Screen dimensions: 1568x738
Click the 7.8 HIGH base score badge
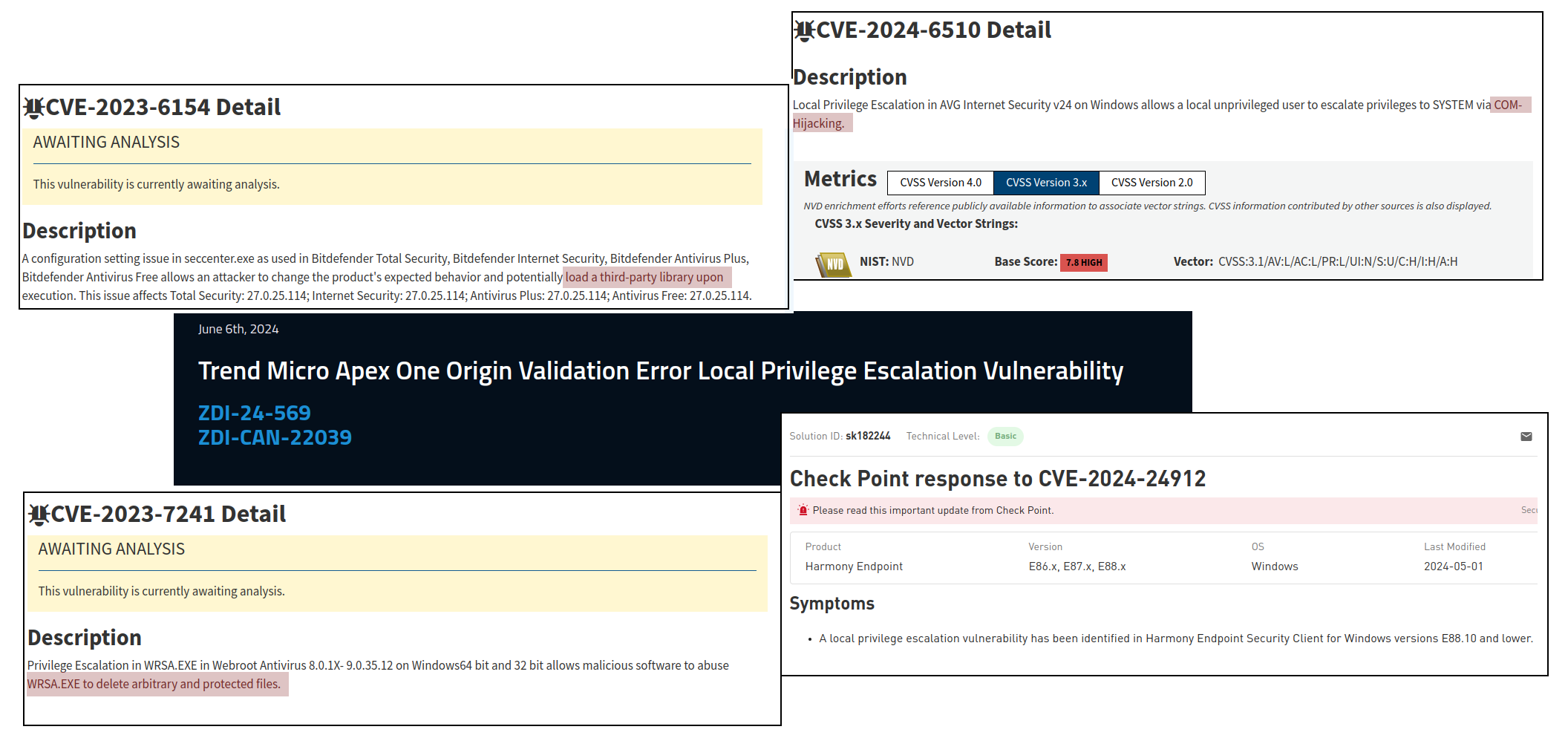1084,262
